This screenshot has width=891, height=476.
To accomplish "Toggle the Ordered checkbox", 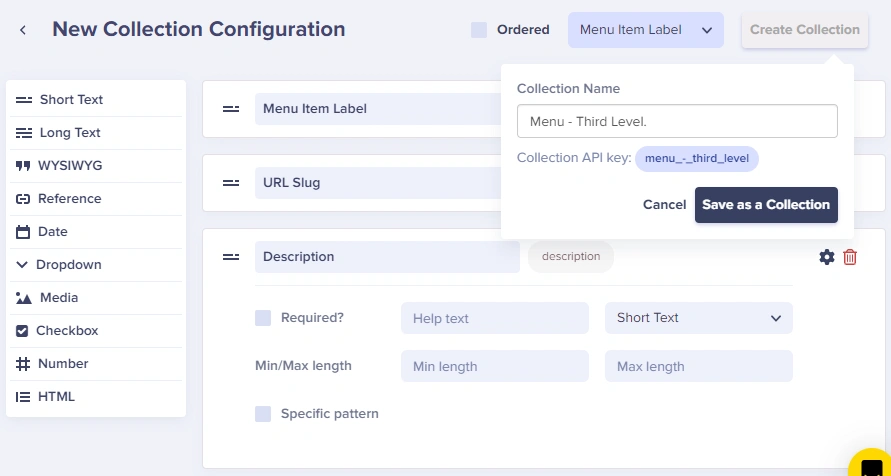I will point(479,30).
